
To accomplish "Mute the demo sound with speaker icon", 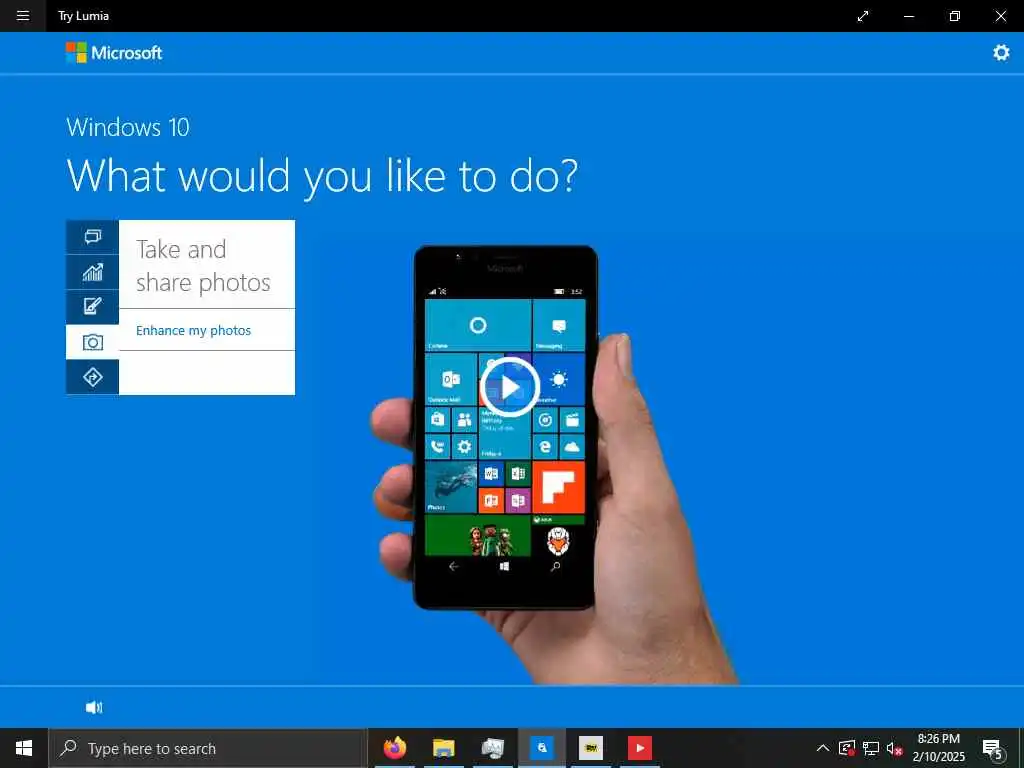I will coord(94,707).
